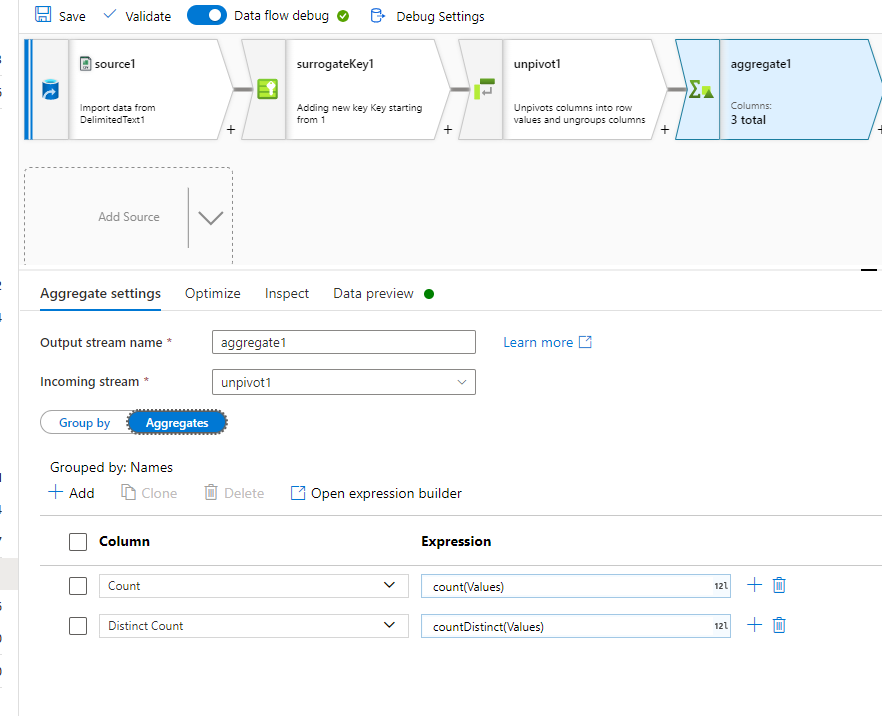Select the unpivot1 transformation icon
The height and width of the screenshot is (716, 882).
point(484,89)
